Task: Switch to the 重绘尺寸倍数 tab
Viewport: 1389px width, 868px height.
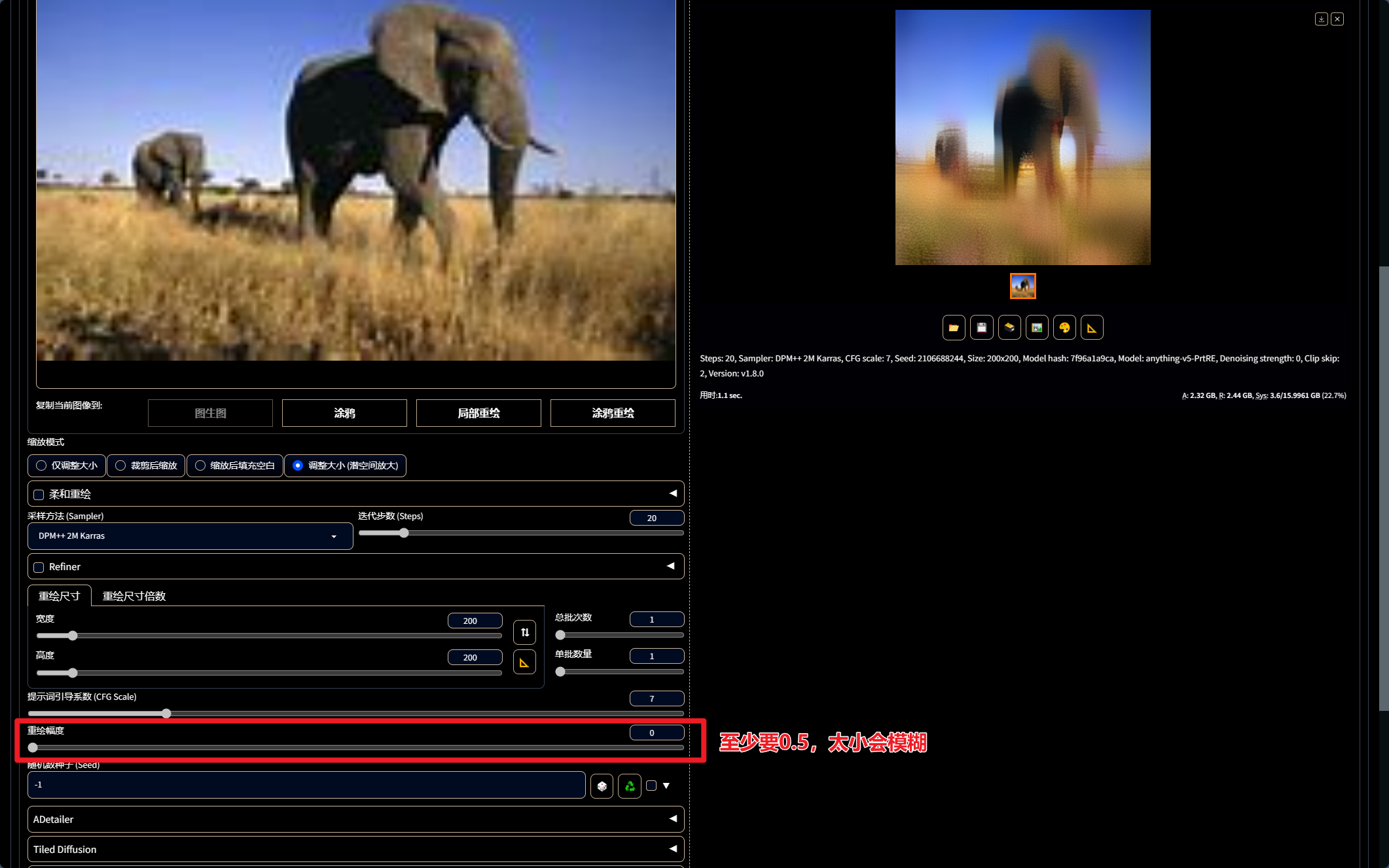Action: [x=134, y=596]
